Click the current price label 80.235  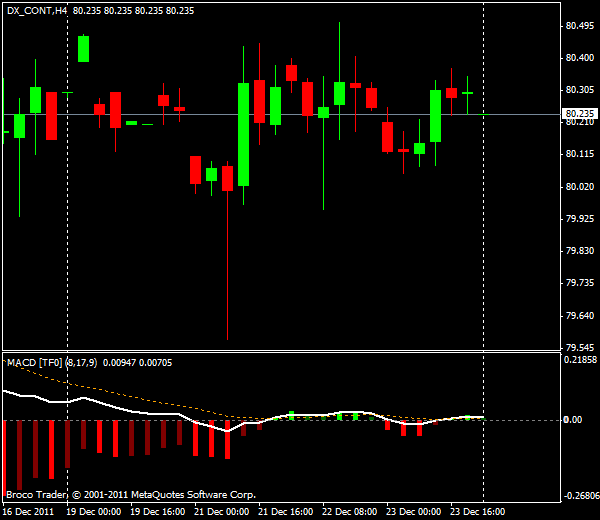tap(579, 114)
